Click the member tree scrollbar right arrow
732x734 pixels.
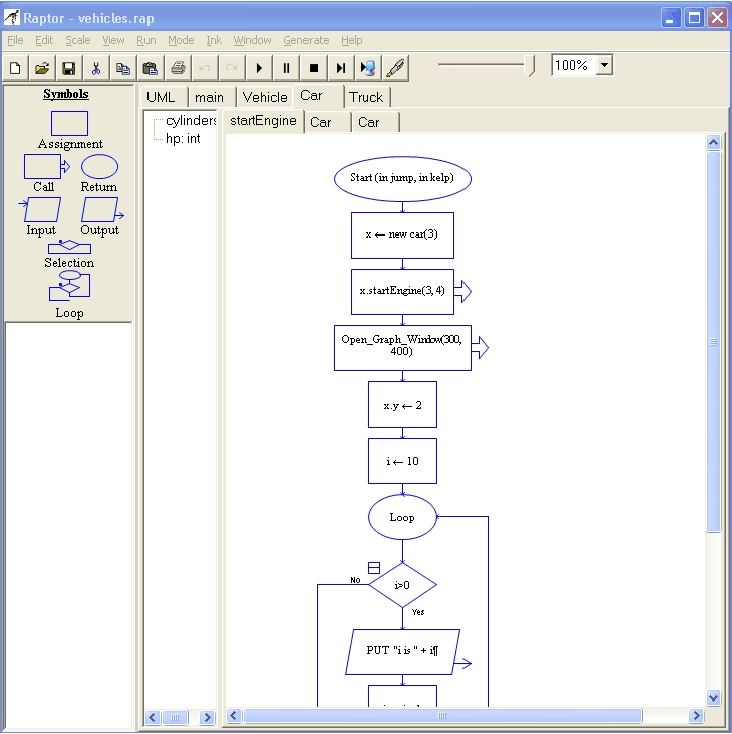207,717
